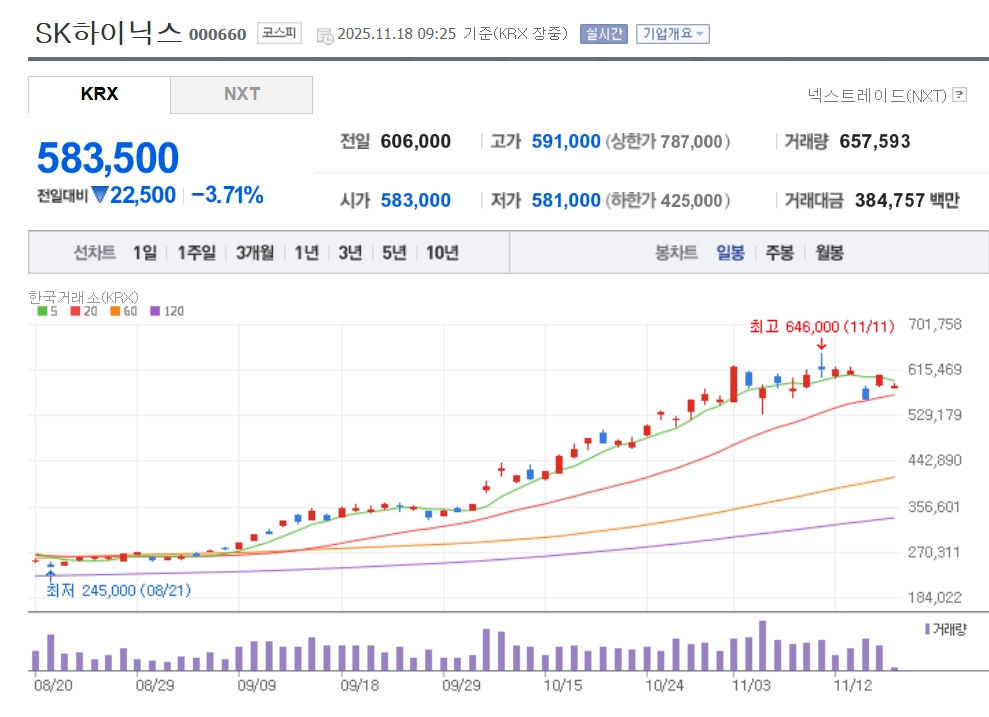
Task: Click the clock icon beside the timestamp
Action: tap(325, 35)
